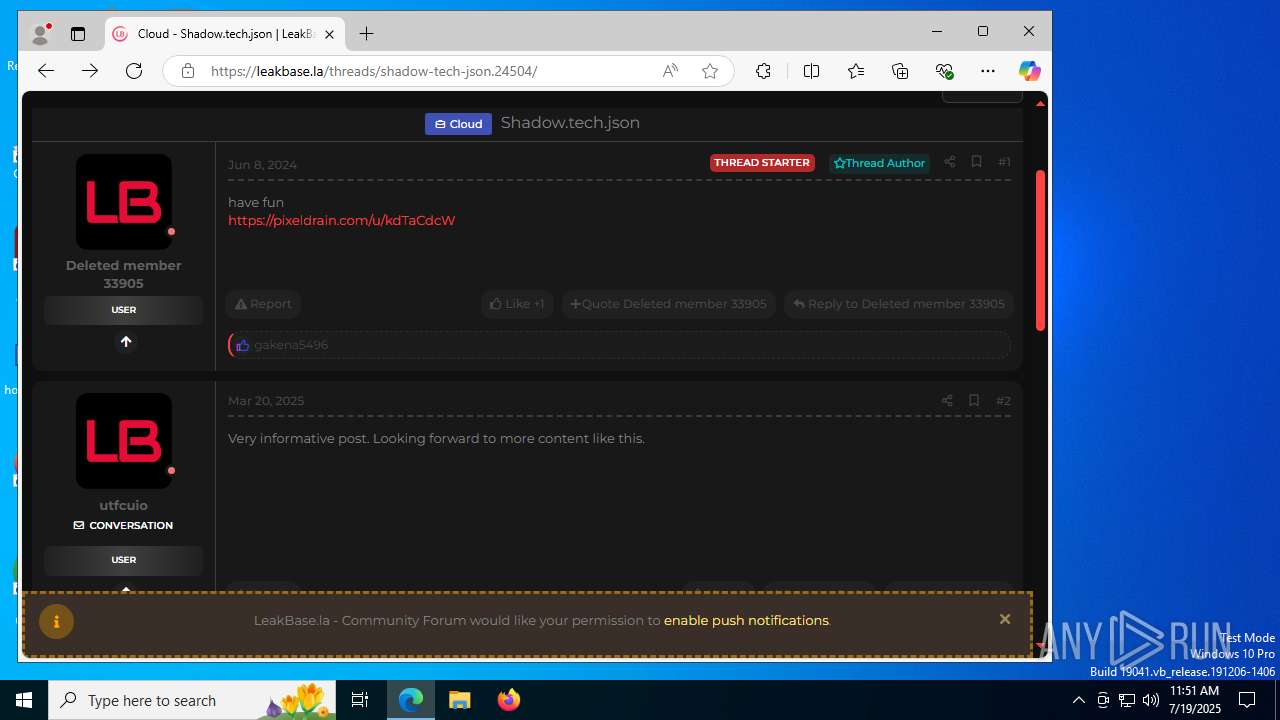This screenshot has width=1280, height=720.
Task: View site information lock icon
Action: coord(187,71)
